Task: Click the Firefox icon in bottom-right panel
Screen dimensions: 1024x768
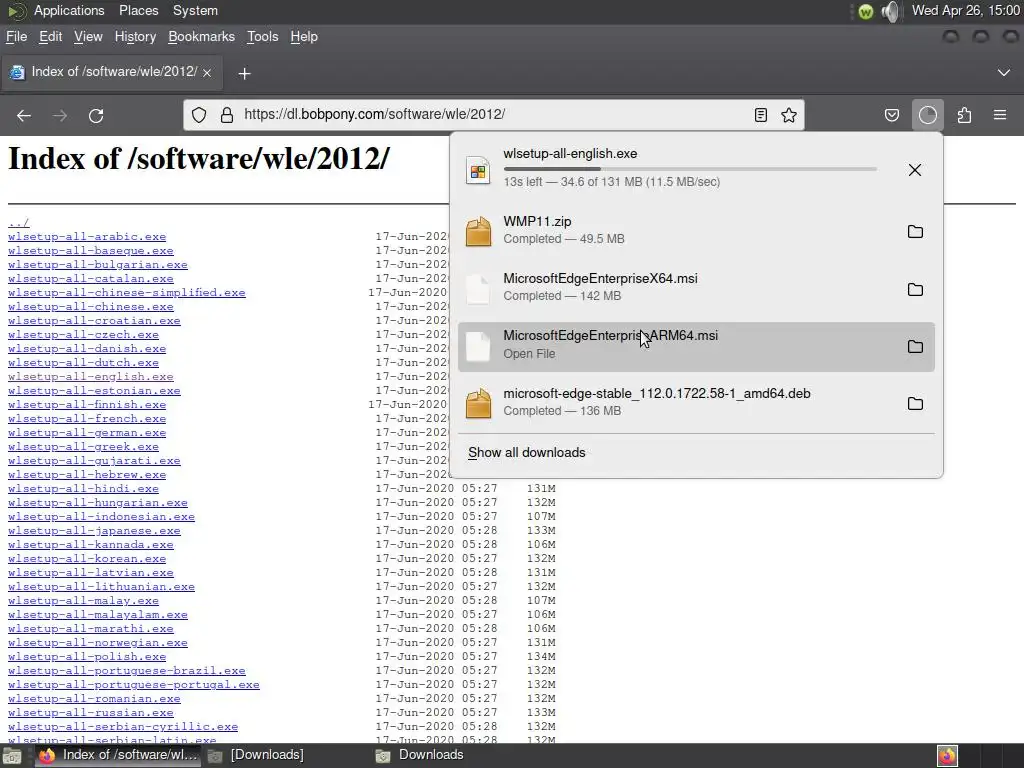Action: pyautogui.click(x=947, y=756)
